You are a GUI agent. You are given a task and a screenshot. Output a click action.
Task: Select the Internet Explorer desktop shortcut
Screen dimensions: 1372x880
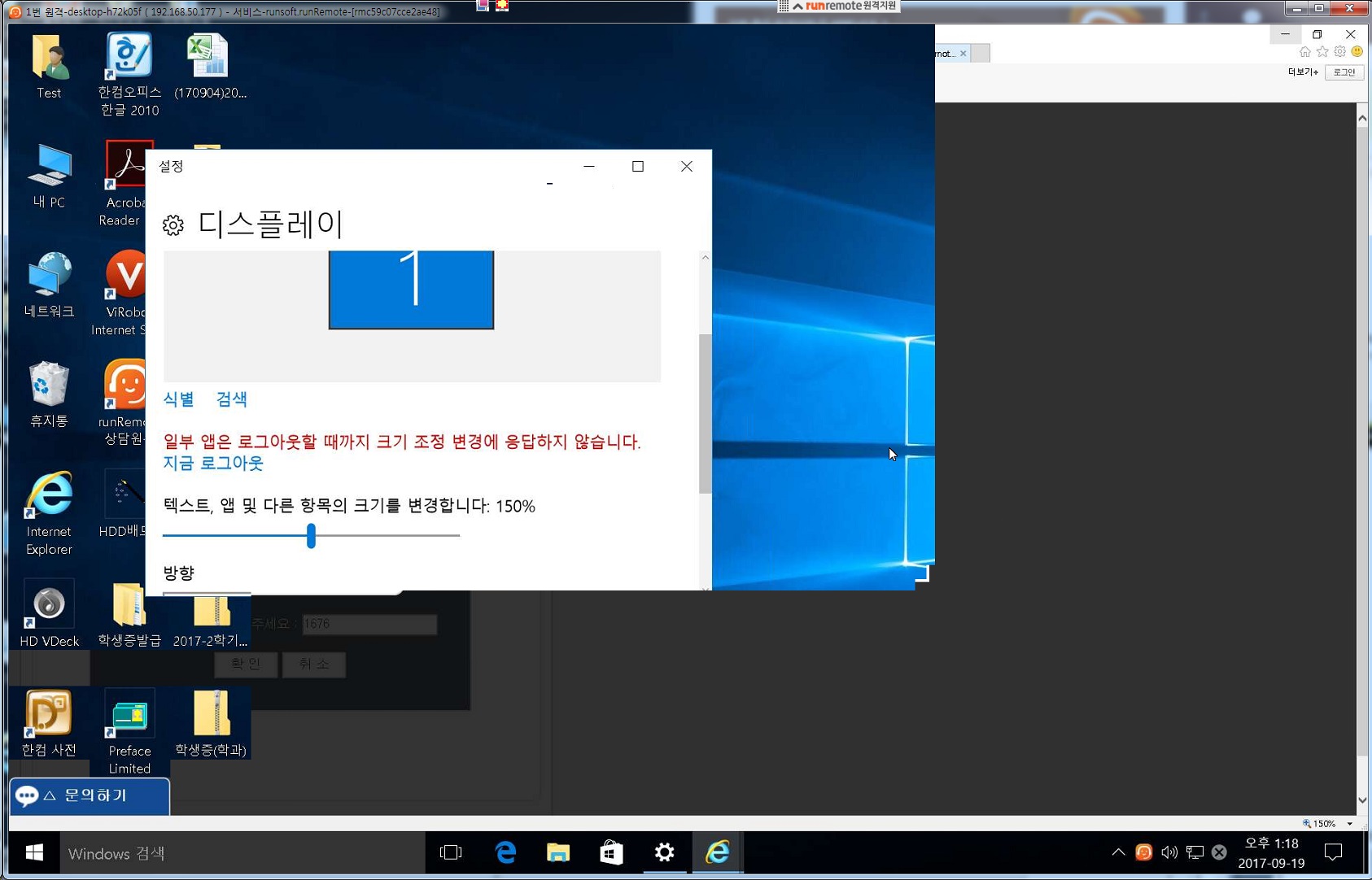pyautogui.click(x=49, y=498)
